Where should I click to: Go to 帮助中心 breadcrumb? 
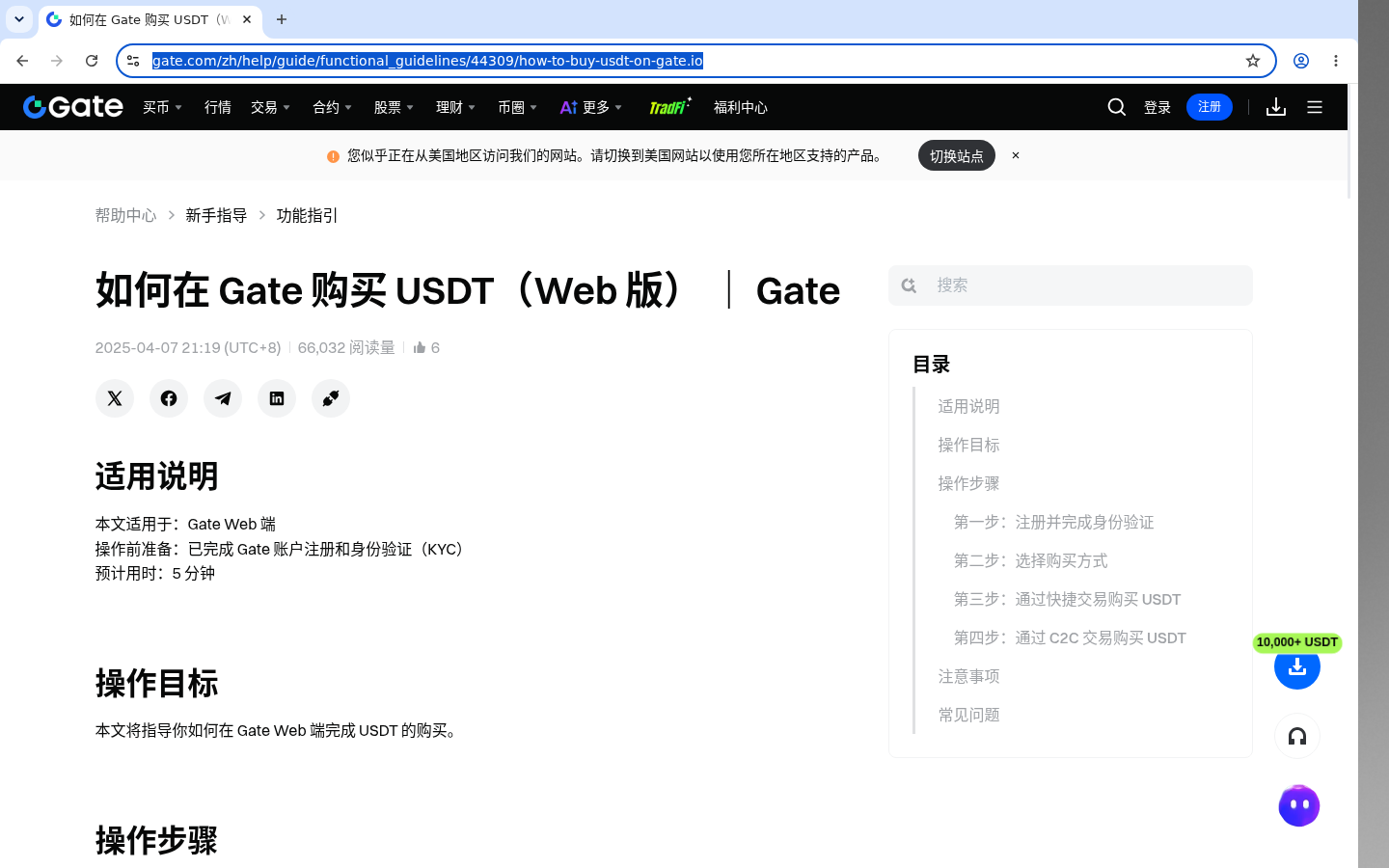(125, 215)
